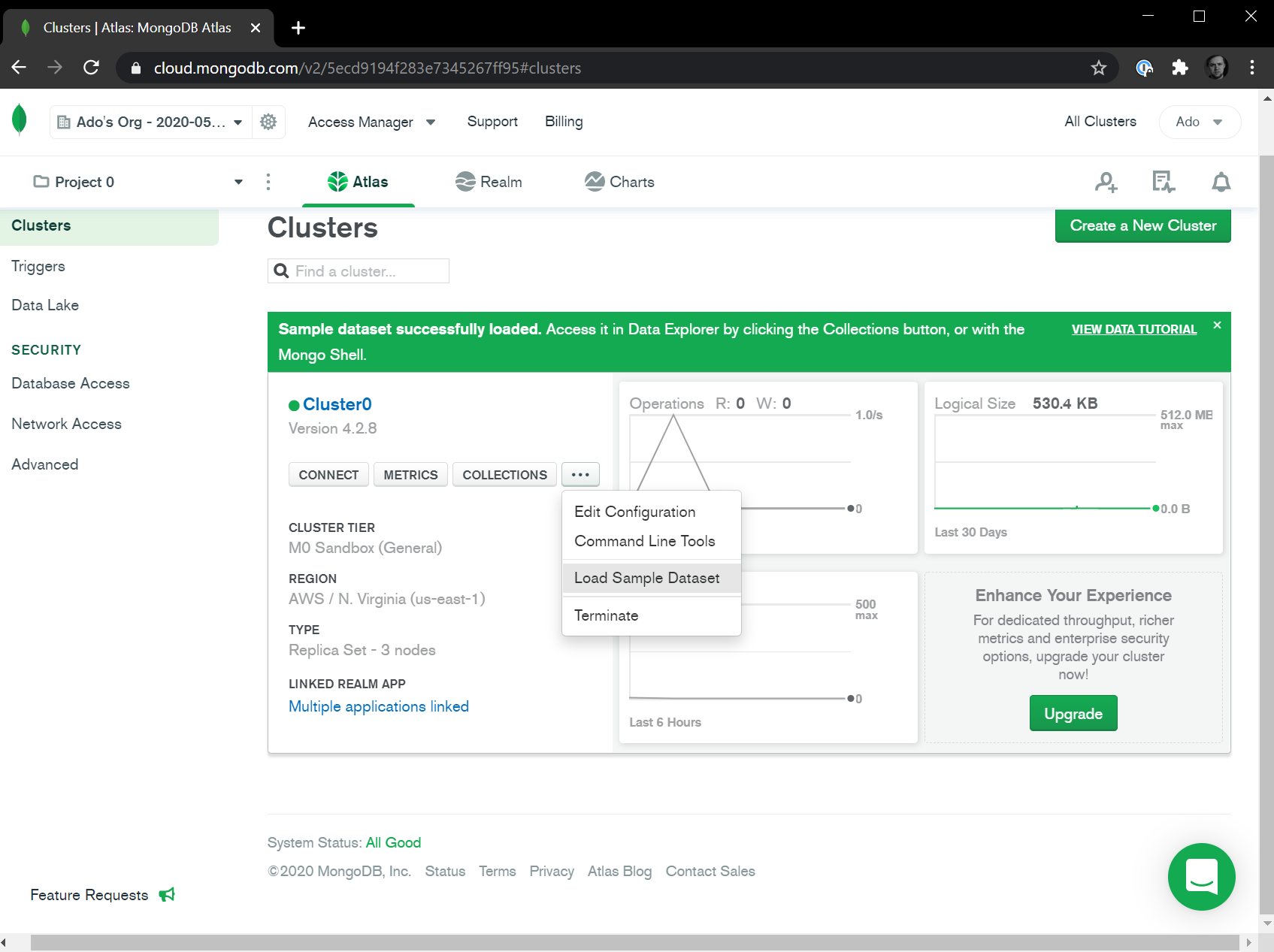Image resolution: width=1274 pixels, height=952 pixels.
Task: Select Load Sample Dataset menu item
Action: tap(651, 578)
